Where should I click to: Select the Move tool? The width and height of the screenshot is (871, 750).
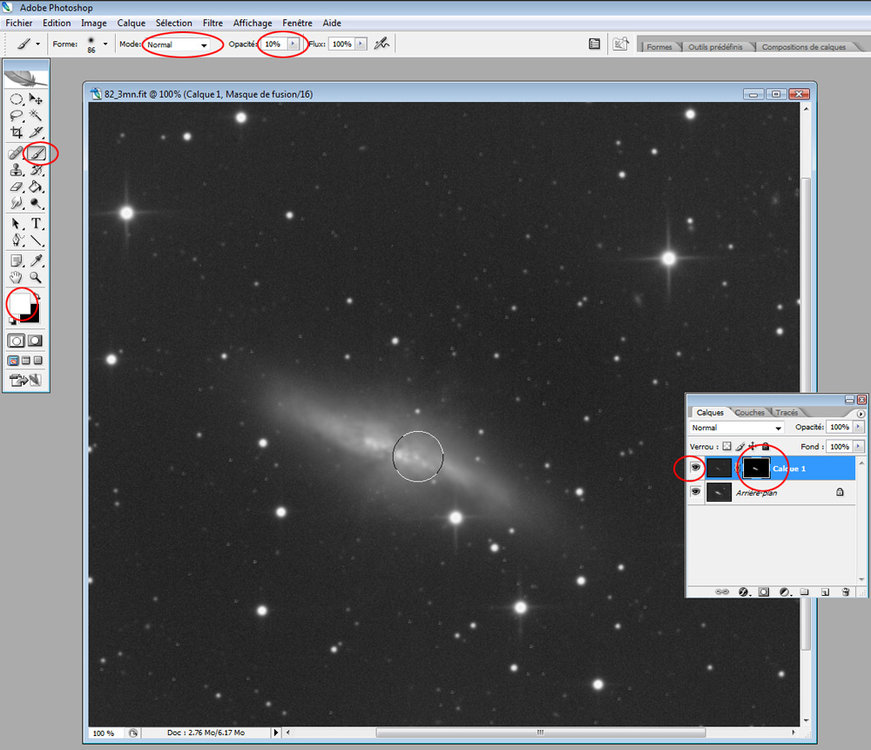tap(36, 99)
